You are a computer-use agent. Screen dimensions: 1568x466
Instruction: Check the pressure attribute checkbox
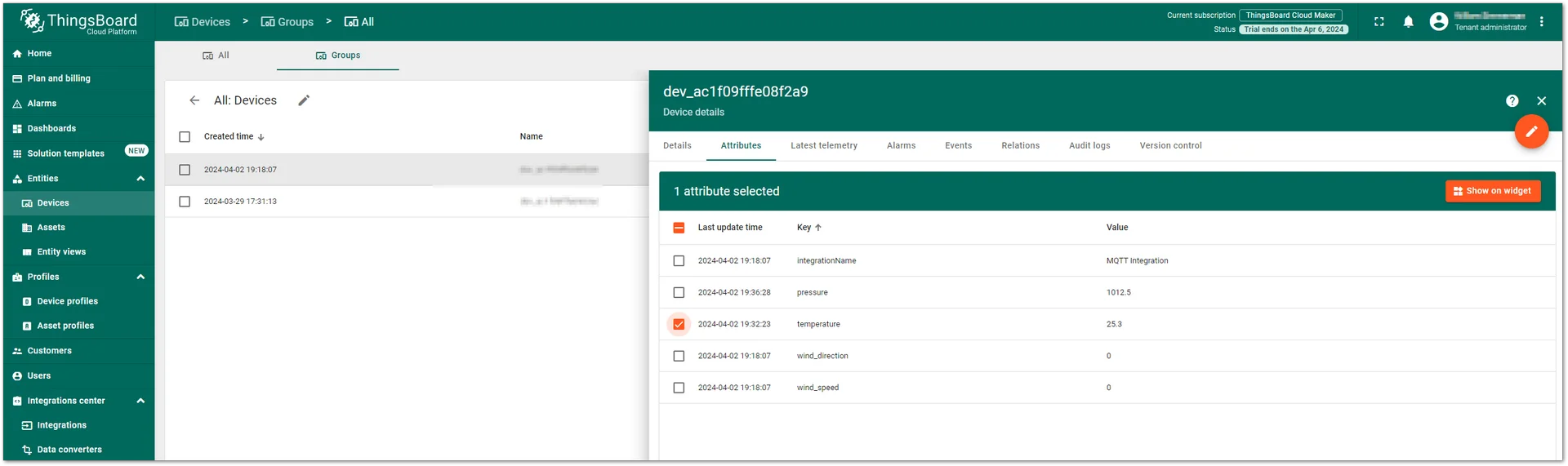pyautogui.click(x=679, y=292)
